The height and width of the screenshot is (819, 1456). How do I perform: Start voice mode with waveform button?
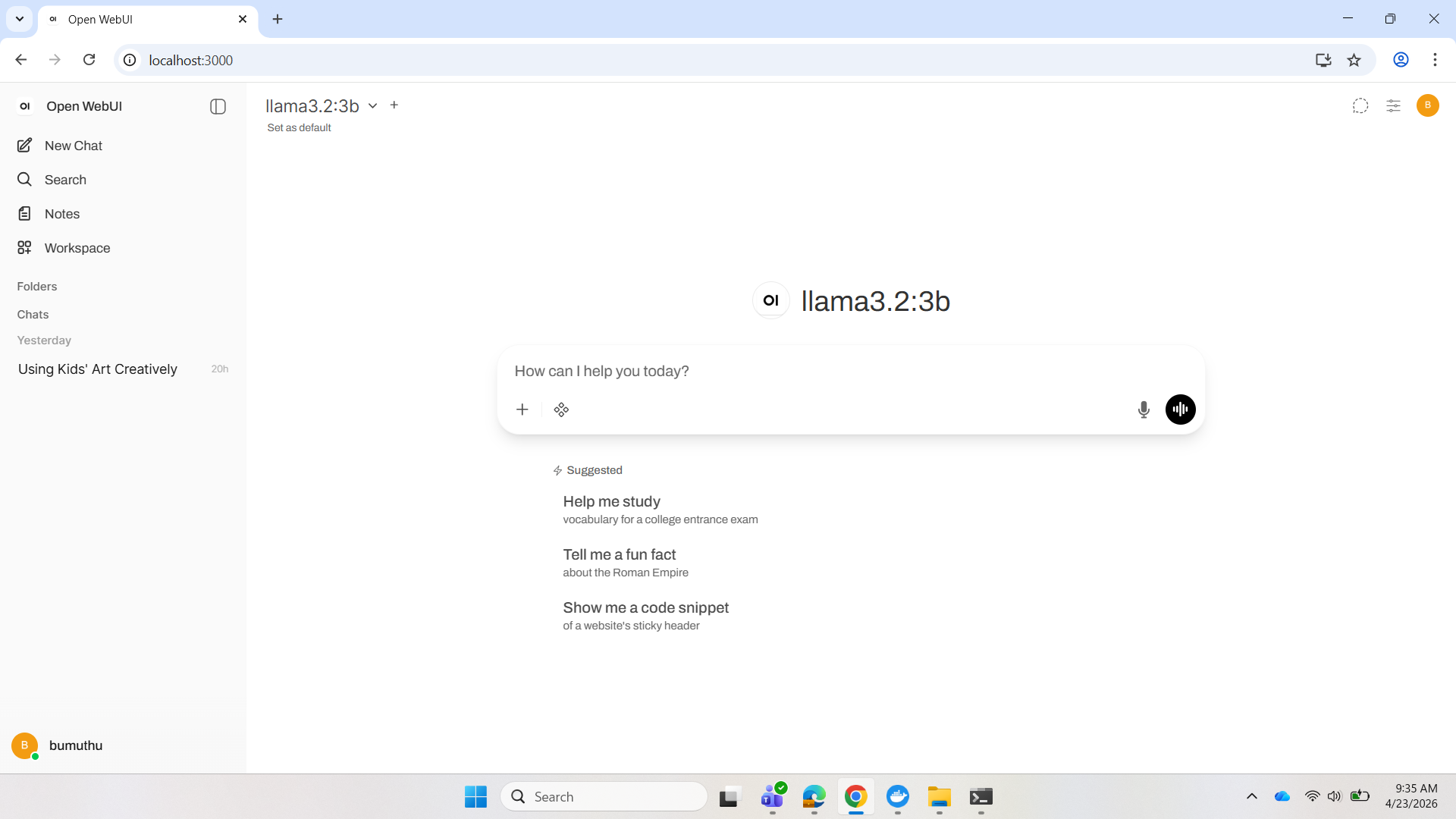(1181, 409)
